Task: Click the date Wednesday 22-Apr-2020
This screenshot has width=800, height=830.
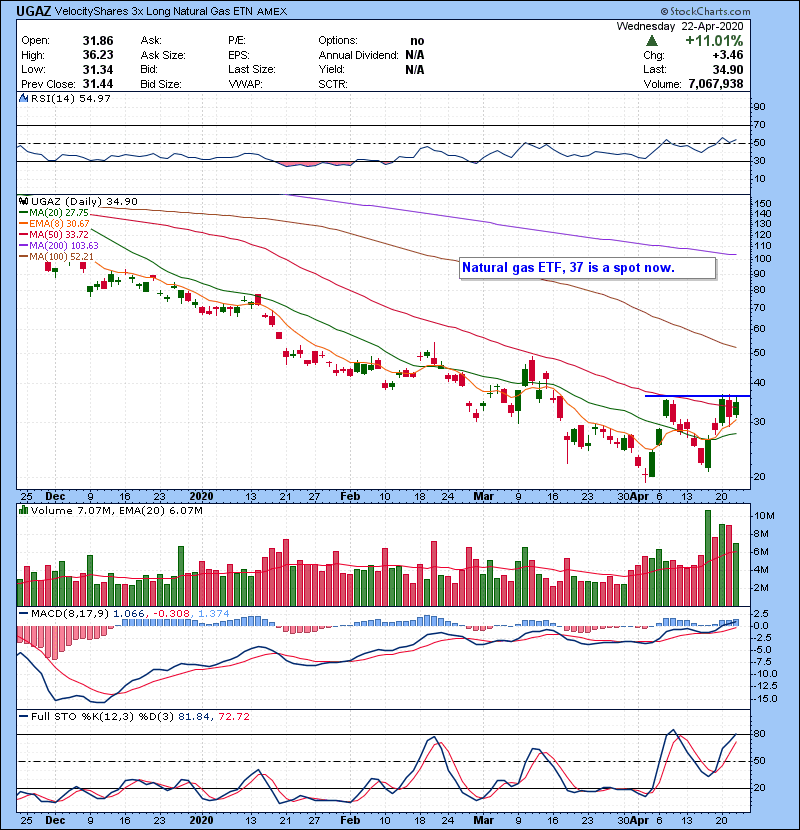Action: pos(680,26)
